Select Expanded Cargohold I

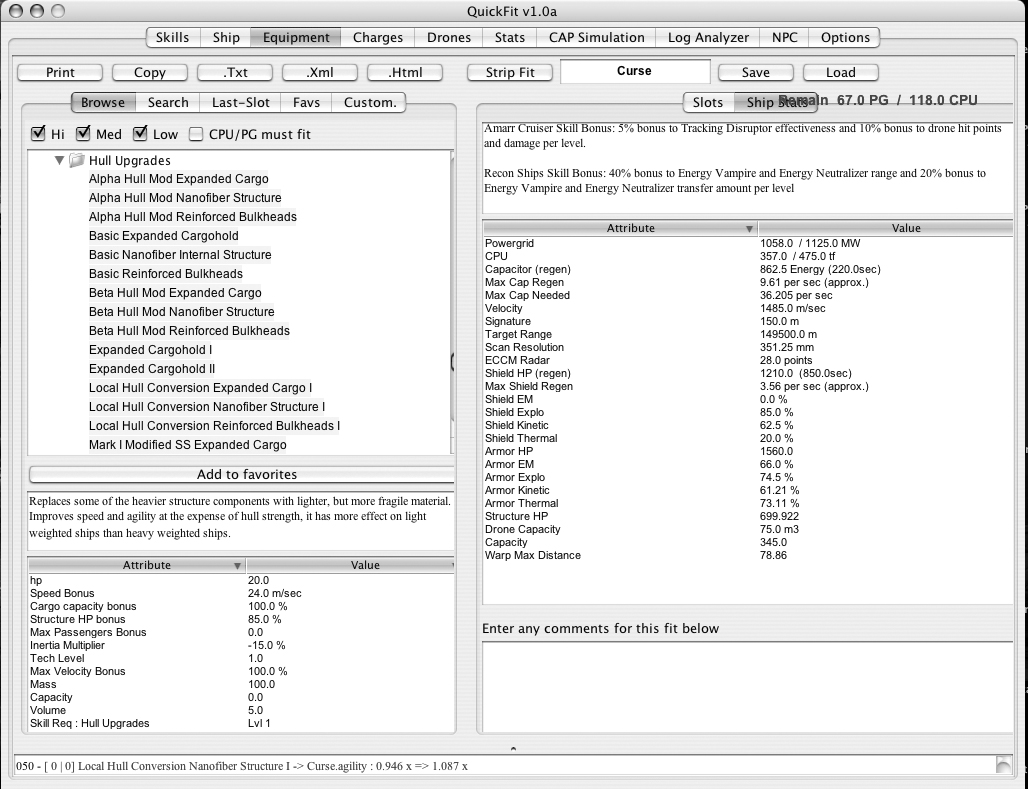tap(150, 350)
